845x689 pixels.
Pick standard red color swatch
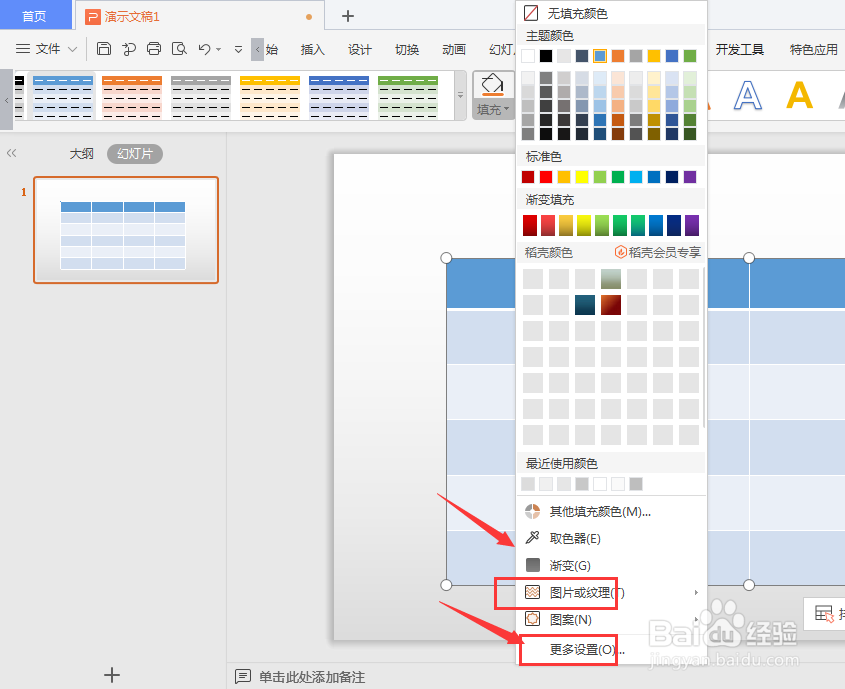point(546,177)
